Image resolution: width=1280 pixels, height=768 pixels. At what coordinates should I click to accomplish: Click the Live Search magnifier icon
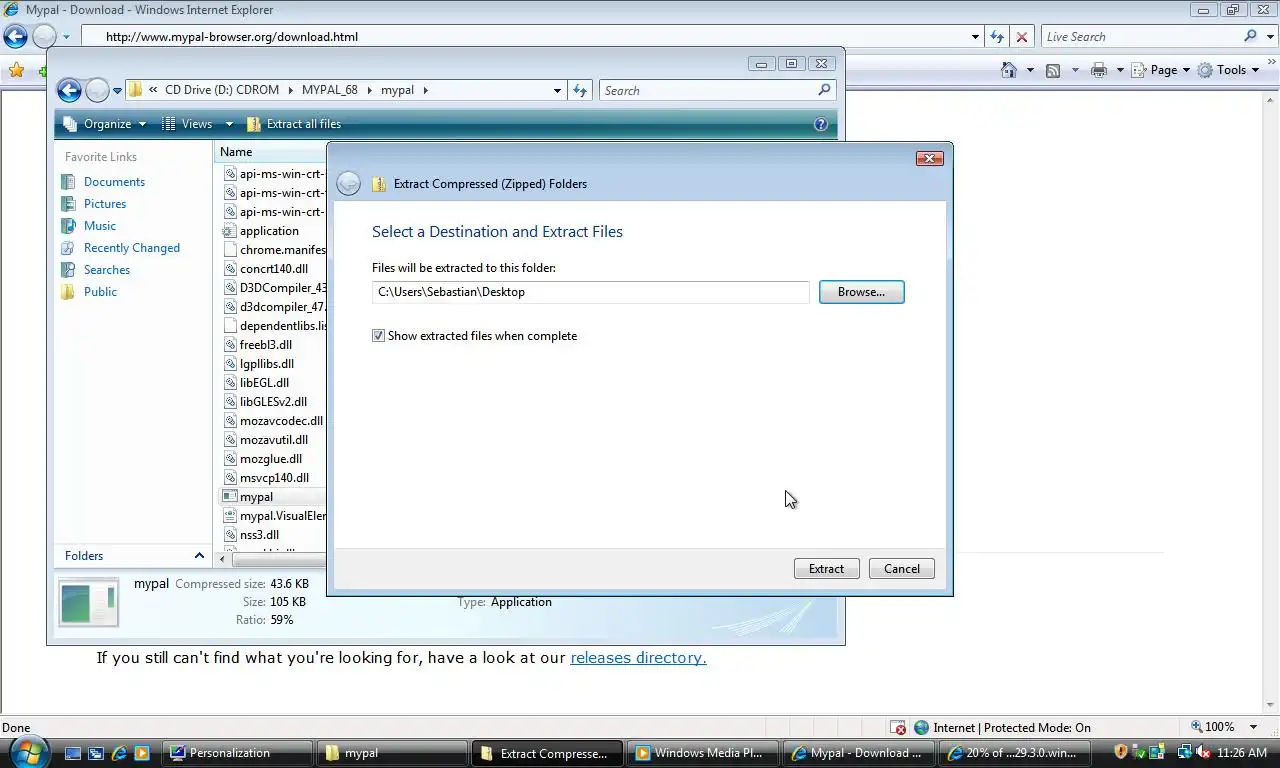[x=1251, y=36]
